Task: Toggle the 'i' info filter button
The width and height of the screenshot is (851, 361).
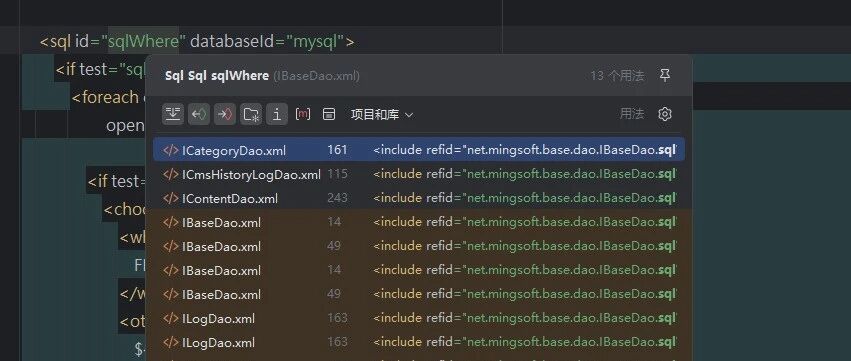Action: tap(277, 114)
